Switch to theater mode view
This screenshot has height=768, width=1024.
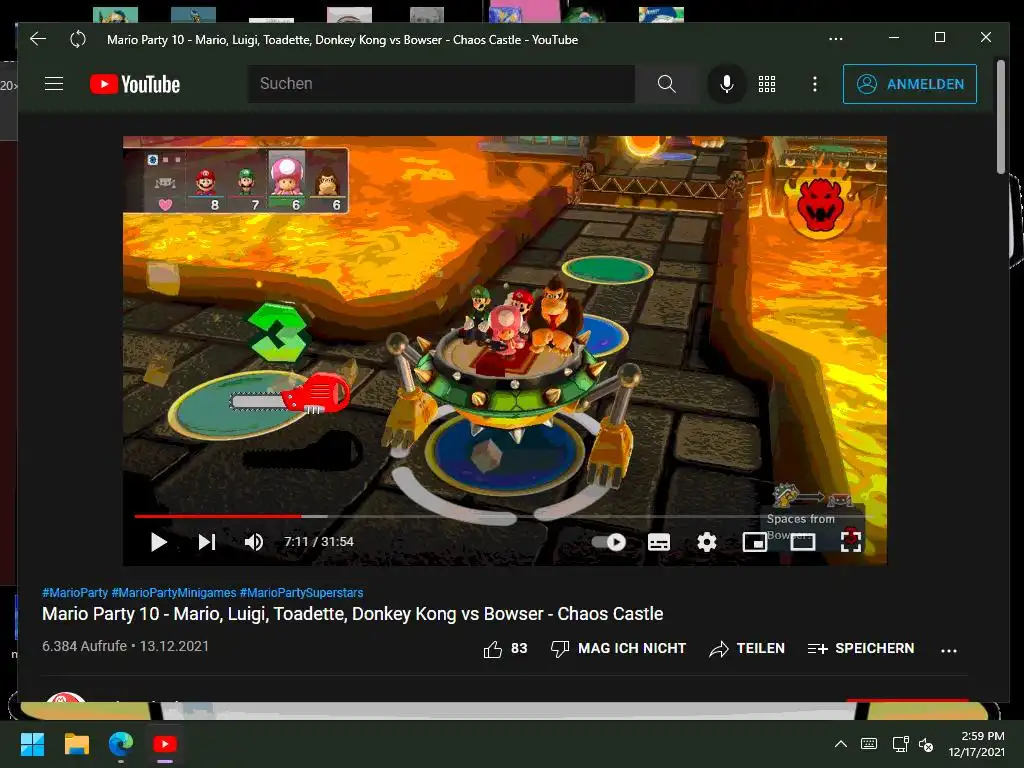(x=803, y=542)
